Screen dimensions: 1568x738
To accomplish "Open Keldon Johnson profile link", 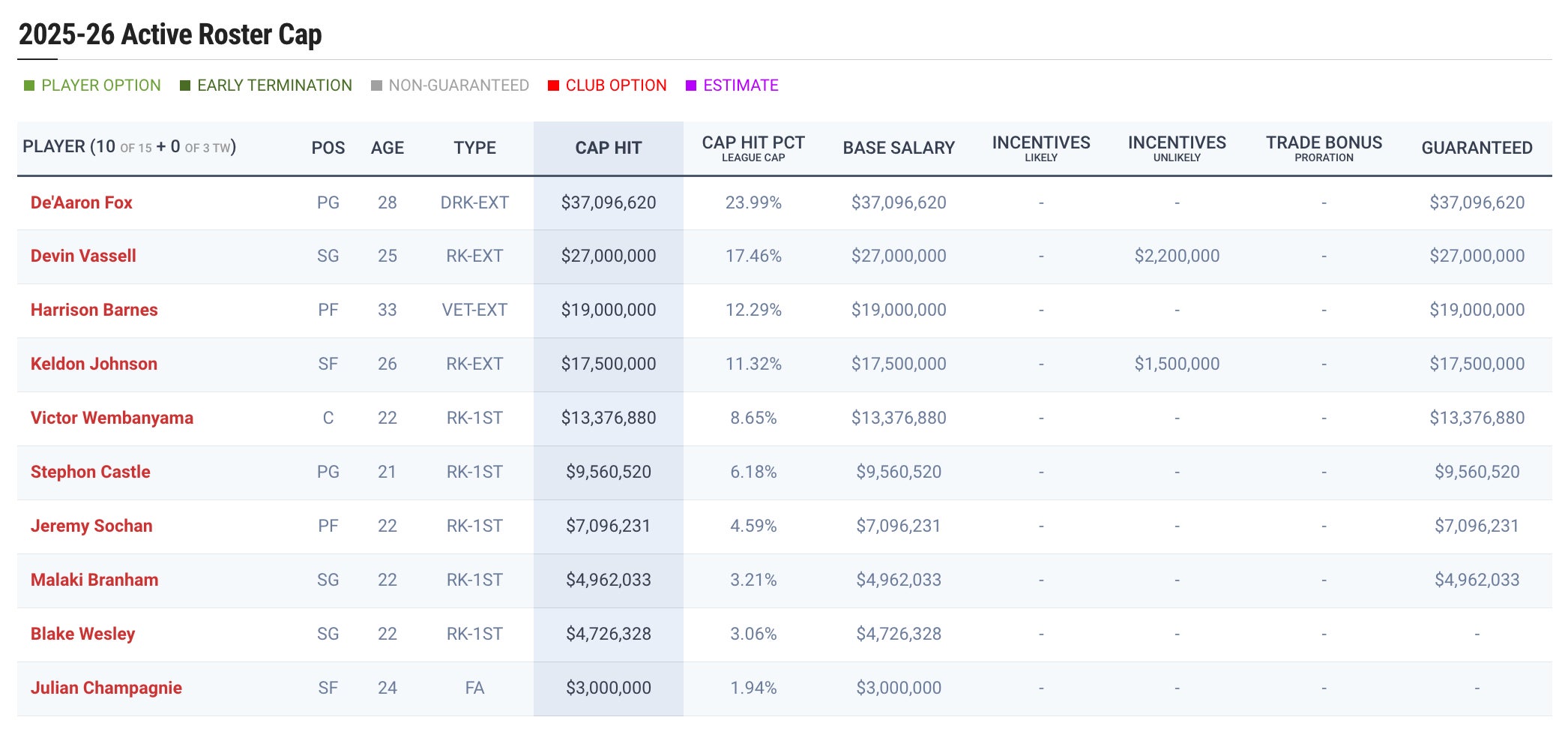I will [94, 364].
